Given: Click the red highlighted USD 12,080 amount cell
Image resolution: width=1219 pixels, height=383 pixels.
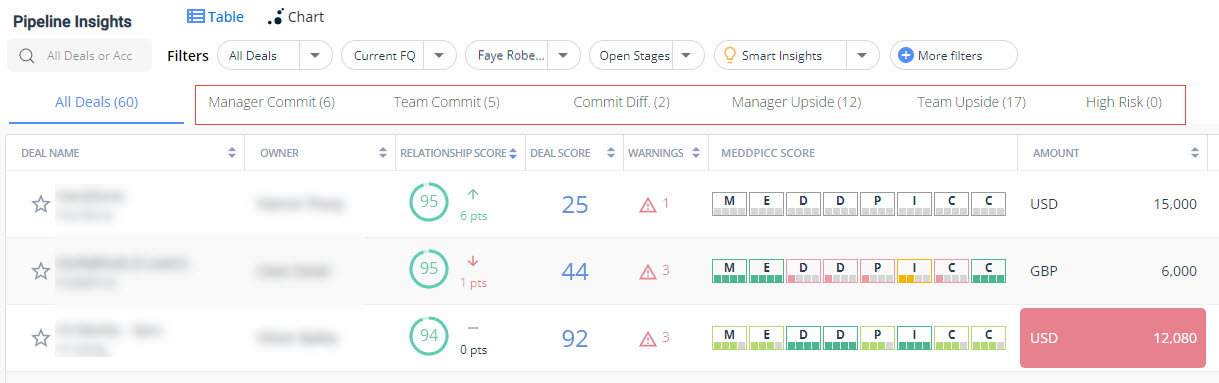Looking at the screenshot, I should click(1112, 338).
